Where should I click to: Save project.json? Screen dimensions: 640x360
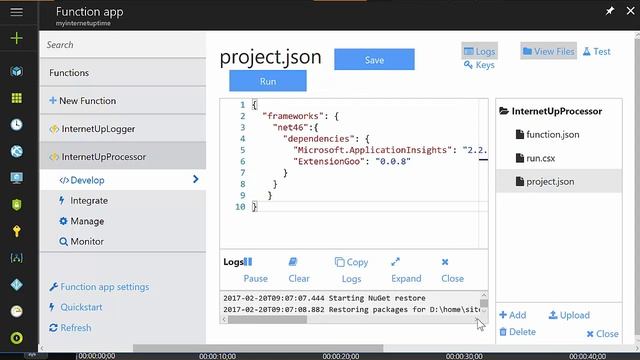pos(374,60)
